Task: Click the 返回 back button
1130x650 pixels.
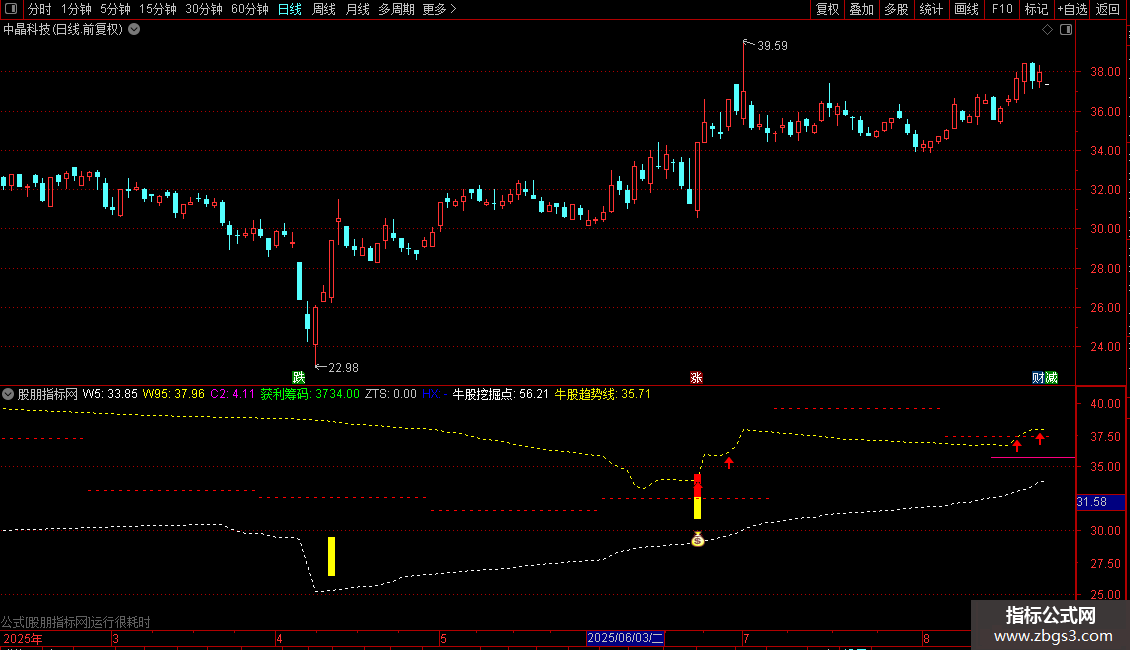Action: coord(1108,9)
